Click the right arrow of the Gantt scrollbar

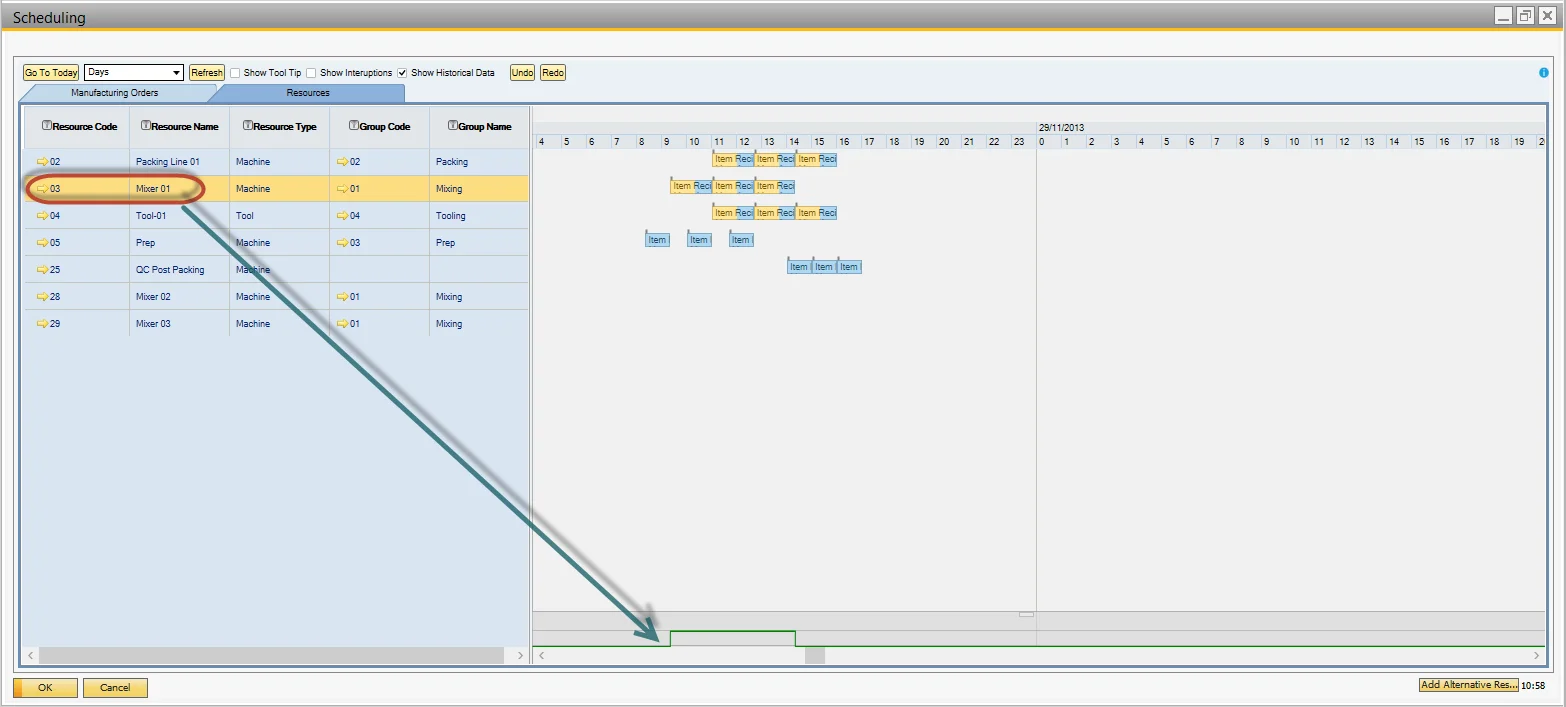[1537, 655]
